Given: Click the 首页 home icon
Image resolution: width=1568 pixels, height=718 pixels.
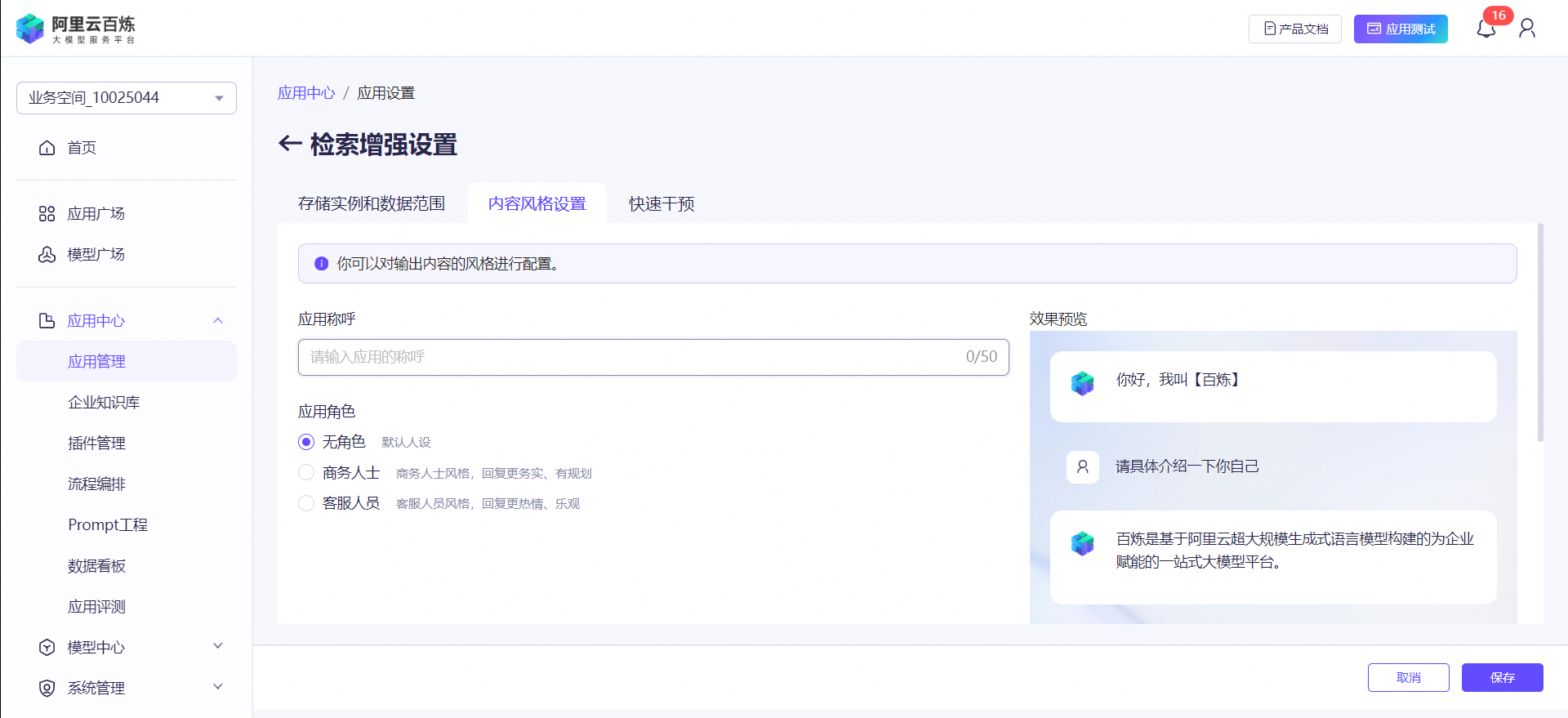Looking at the screenshot, I should tap(47, 148).
